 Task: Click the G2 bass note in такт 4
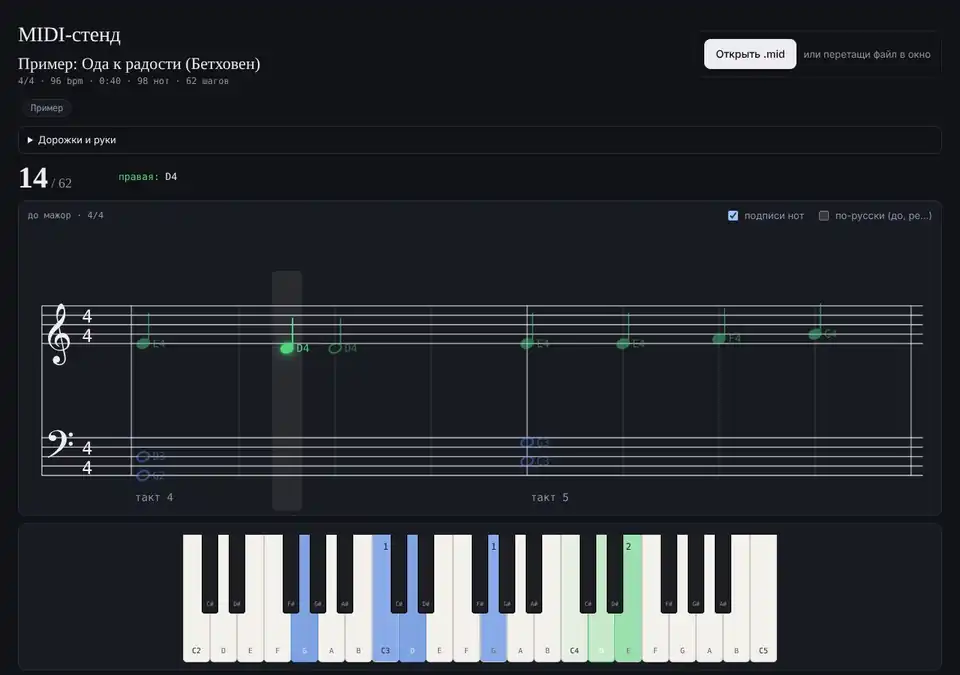tap(143, 475)
